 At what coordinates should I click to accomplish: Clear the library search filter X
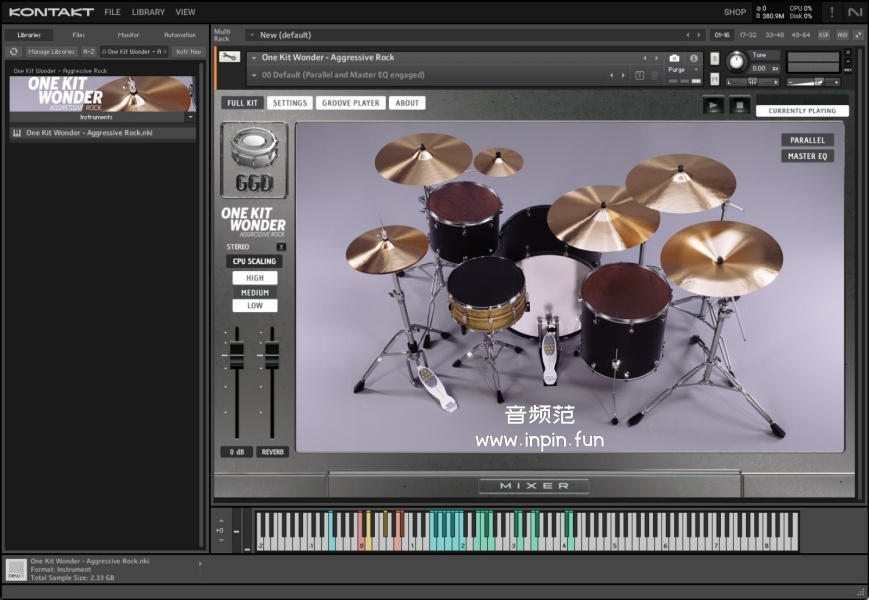[x=165, y=52]
